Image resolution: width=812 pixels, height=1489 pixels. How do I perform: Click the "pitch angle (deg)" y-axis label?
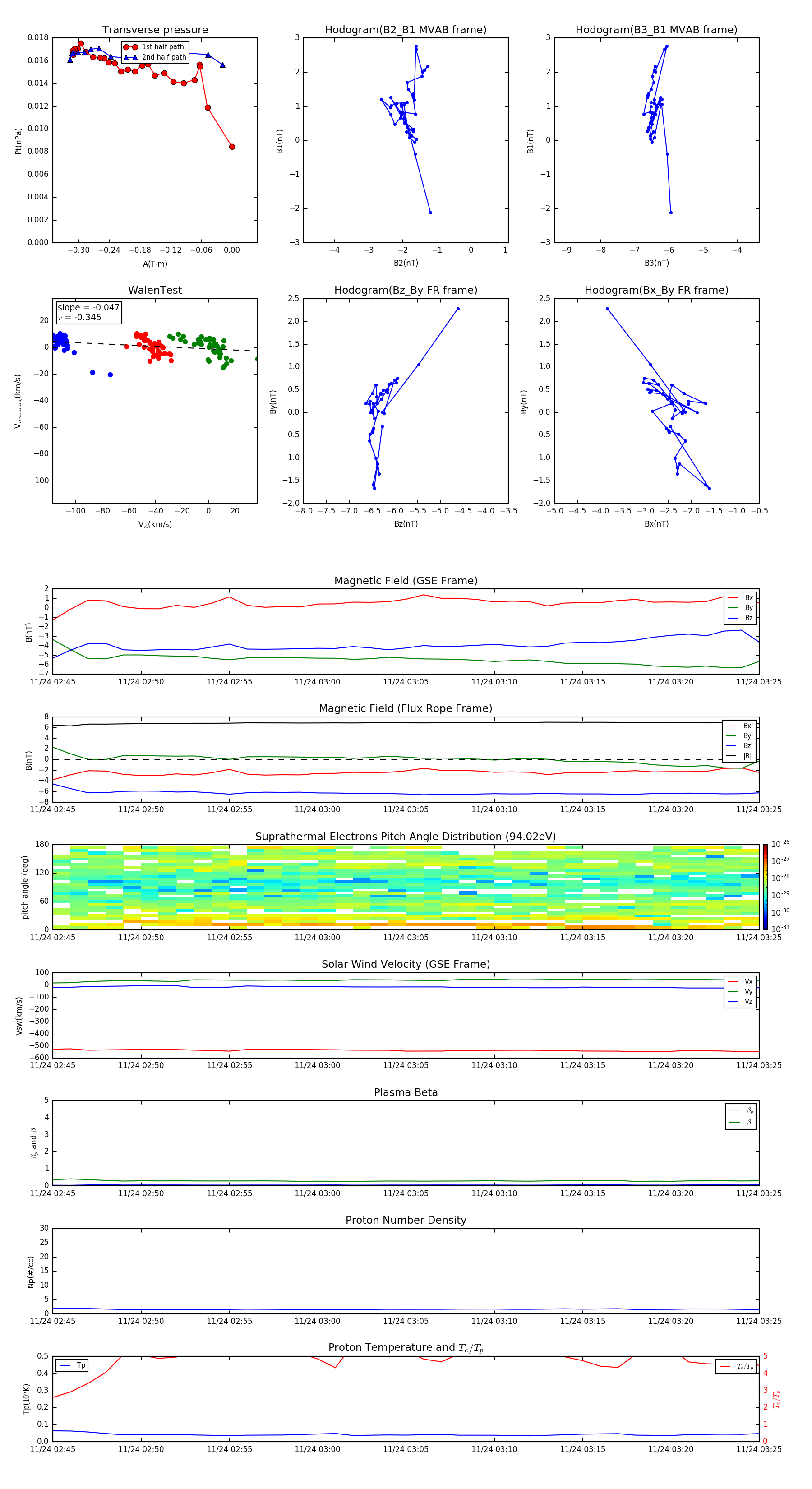coord(25,887)
